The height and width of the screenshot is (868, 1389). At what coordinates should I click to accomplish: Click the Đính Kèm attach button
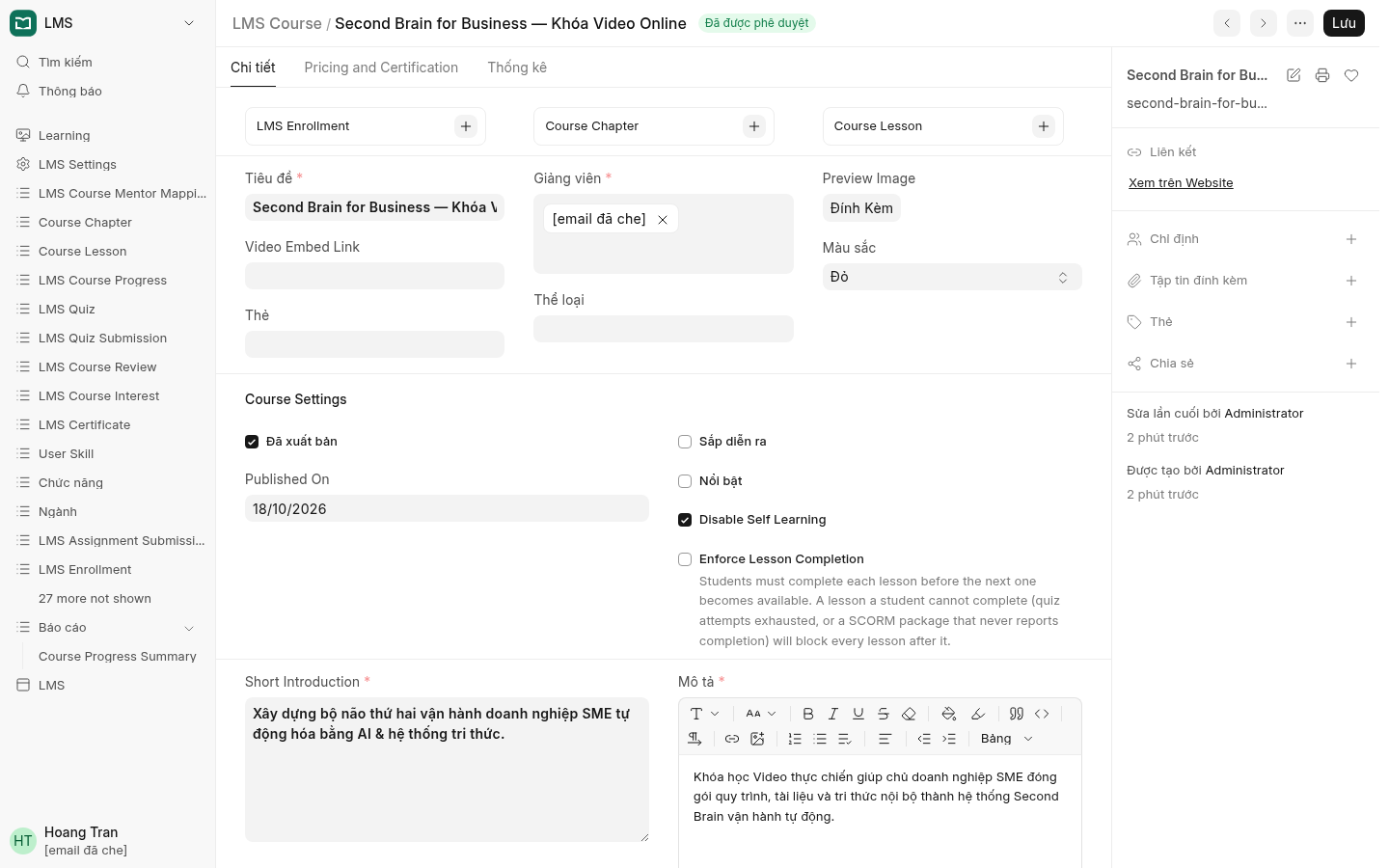click(861, 208)
